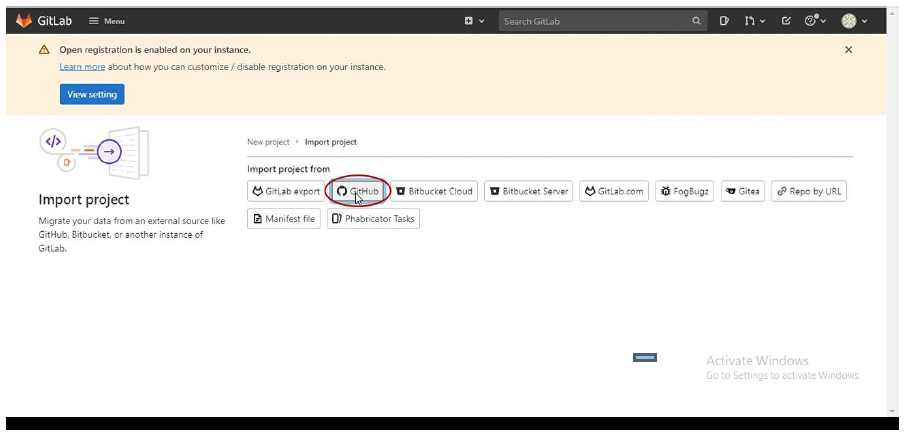This screenshot has height=437, width=905.
Task: Click 'Open registration is enabled' banner text
Action: pos(155,50)
